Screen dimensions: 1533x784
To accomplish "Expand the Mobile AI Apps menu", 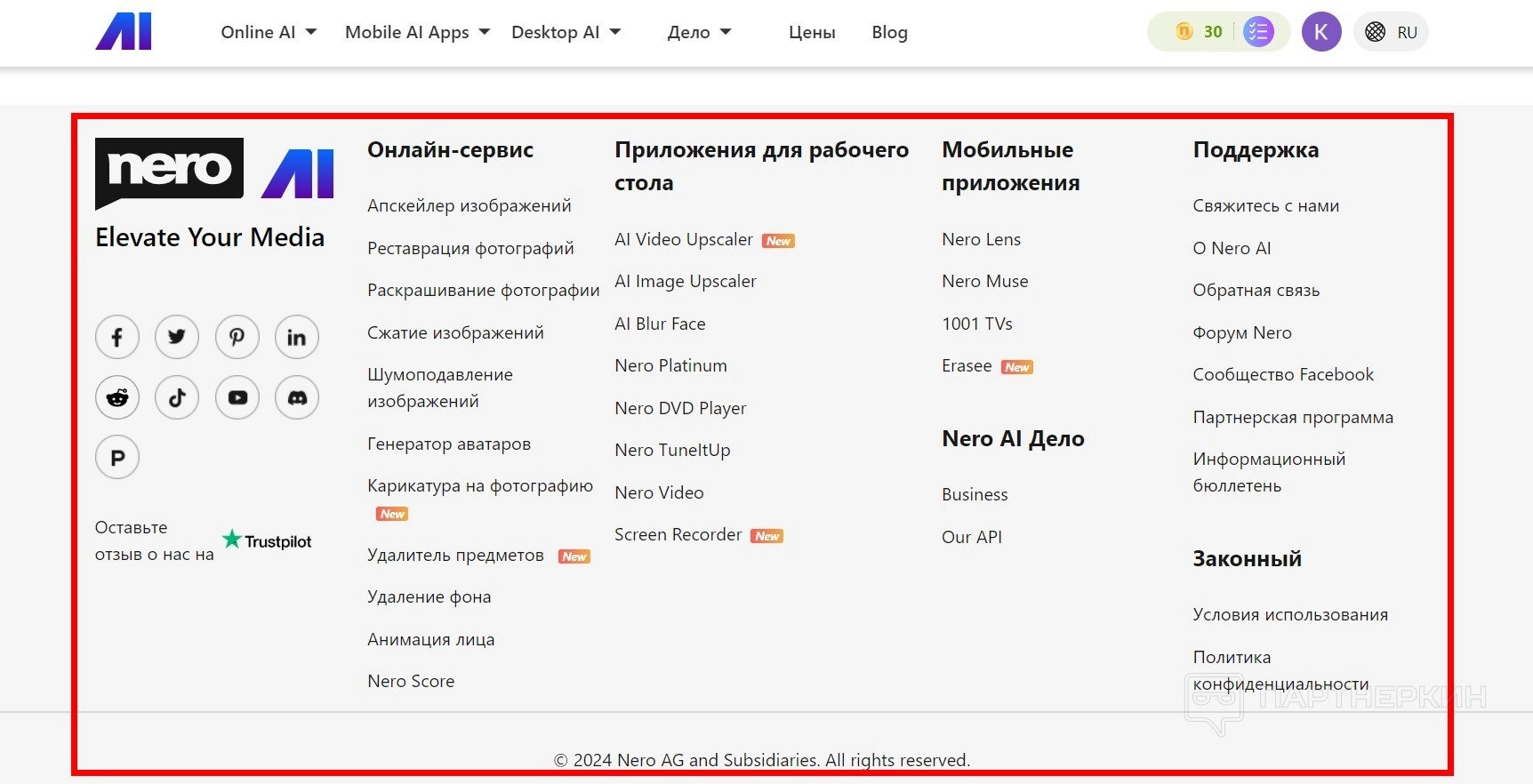I will click(x=417, y=32).
